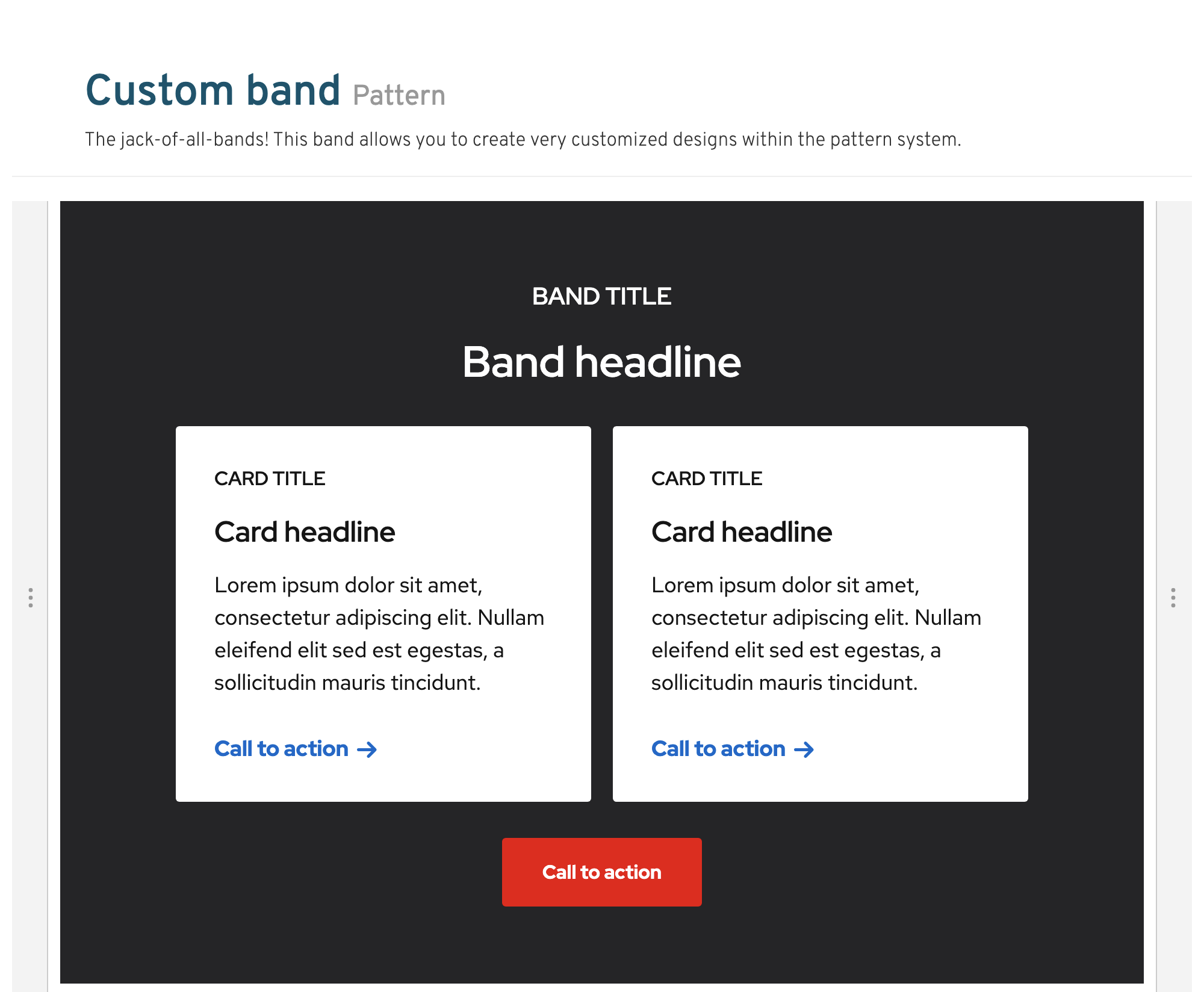Viewport: 1204px width, 992px height.
Task: Click the Lorem ipsum paragraph in the first card
Action: tap(379, 634)
